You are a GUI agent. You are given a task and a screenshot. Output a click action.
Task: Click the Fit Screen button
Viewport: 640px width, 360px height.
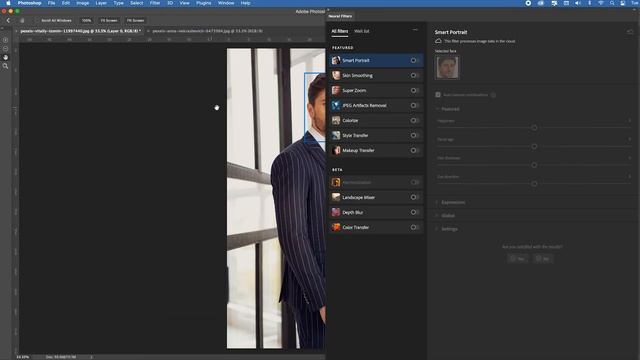coord(109,20)
